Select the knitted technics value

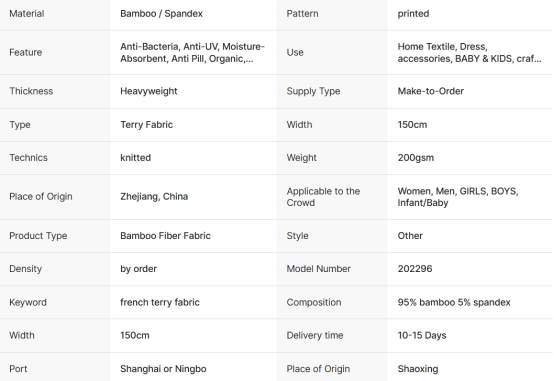[135, 158]
